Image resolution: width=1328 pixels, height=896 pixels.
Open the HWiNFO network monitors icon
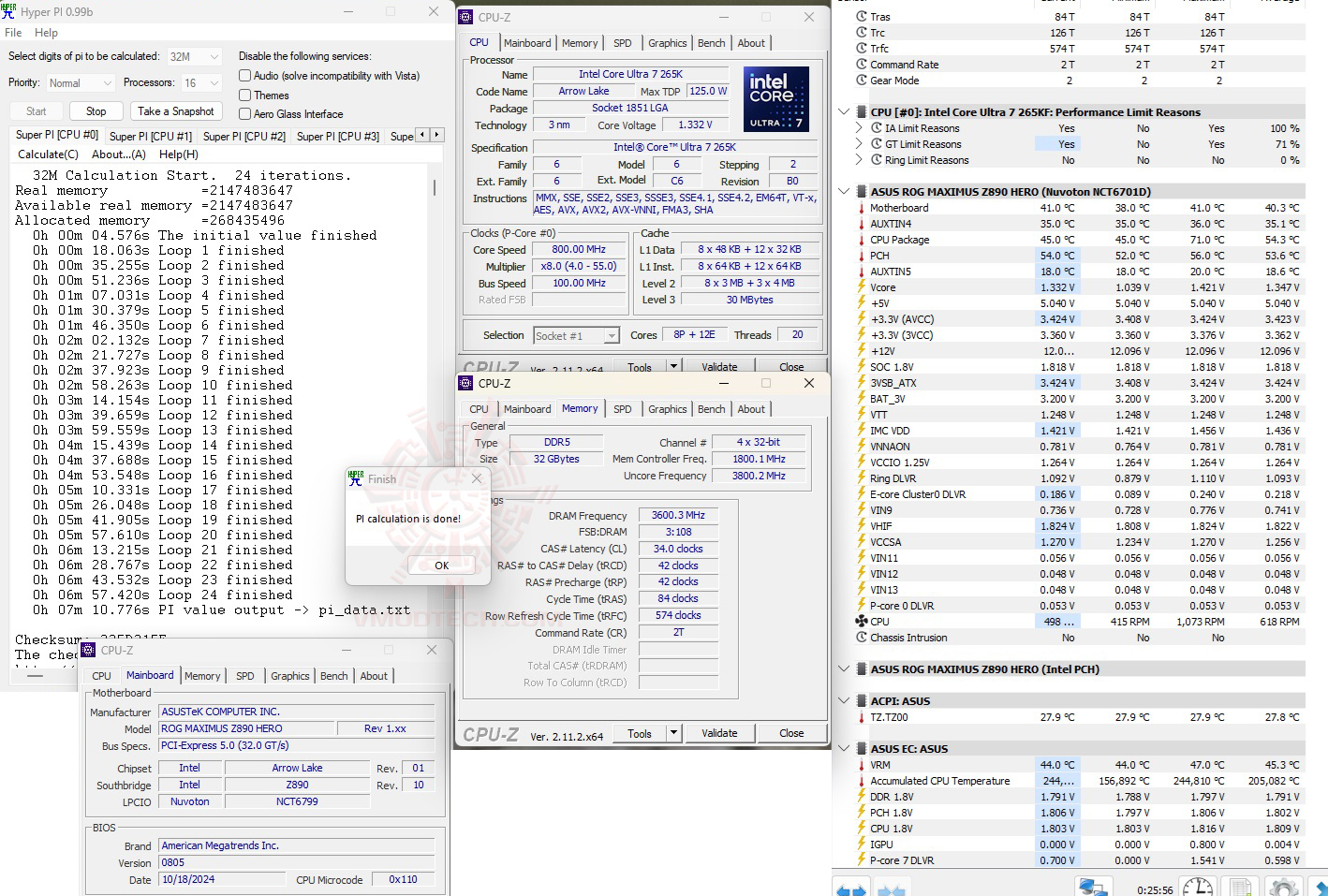[1093, 887]
